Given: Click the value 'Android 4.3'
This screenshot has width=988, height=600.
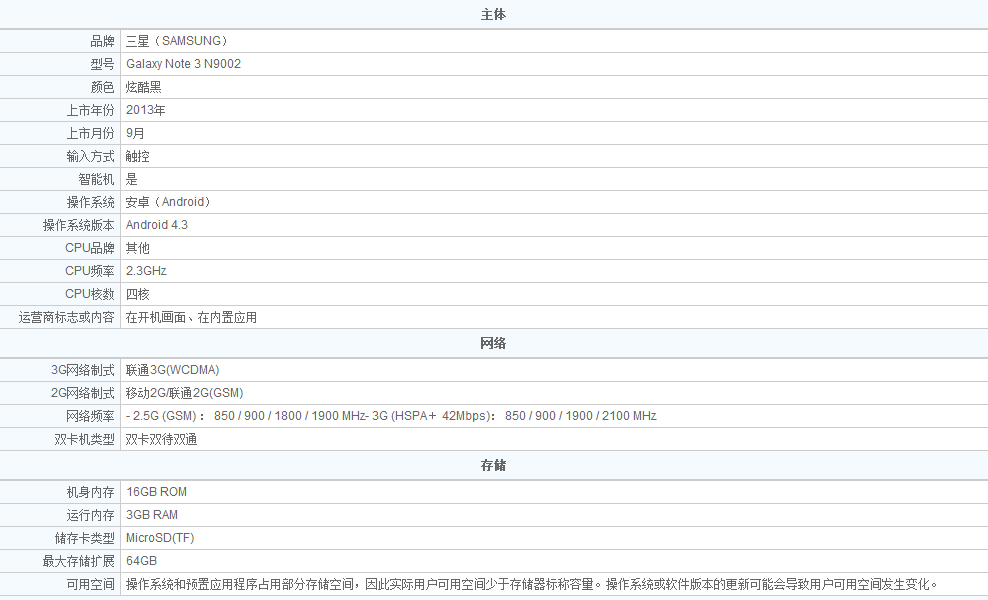Looking at the screenshot, I should coord(157,225).
